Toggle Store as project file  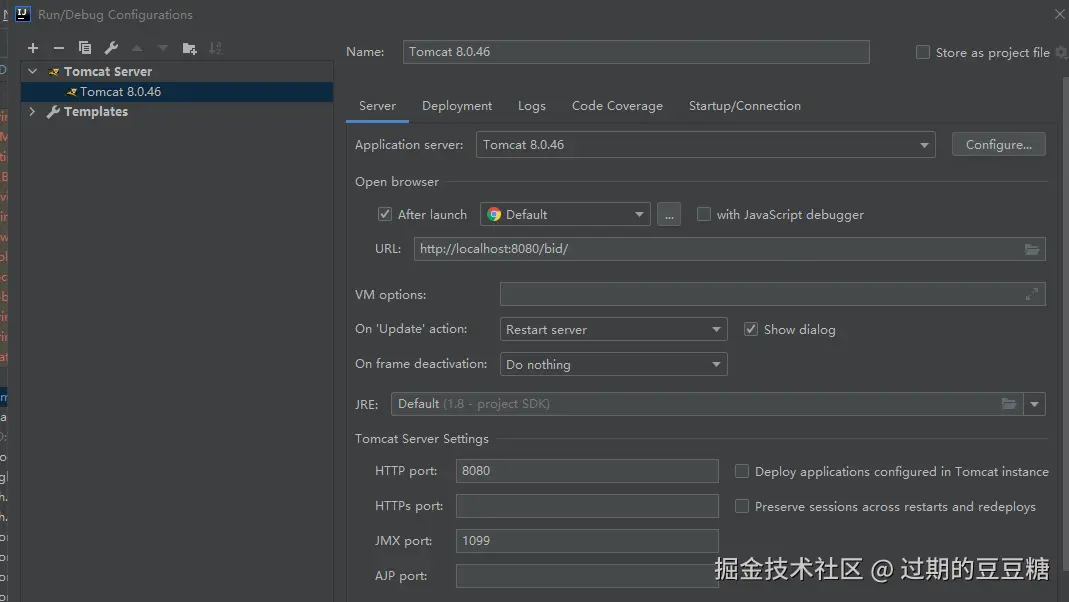pos(922,52)
